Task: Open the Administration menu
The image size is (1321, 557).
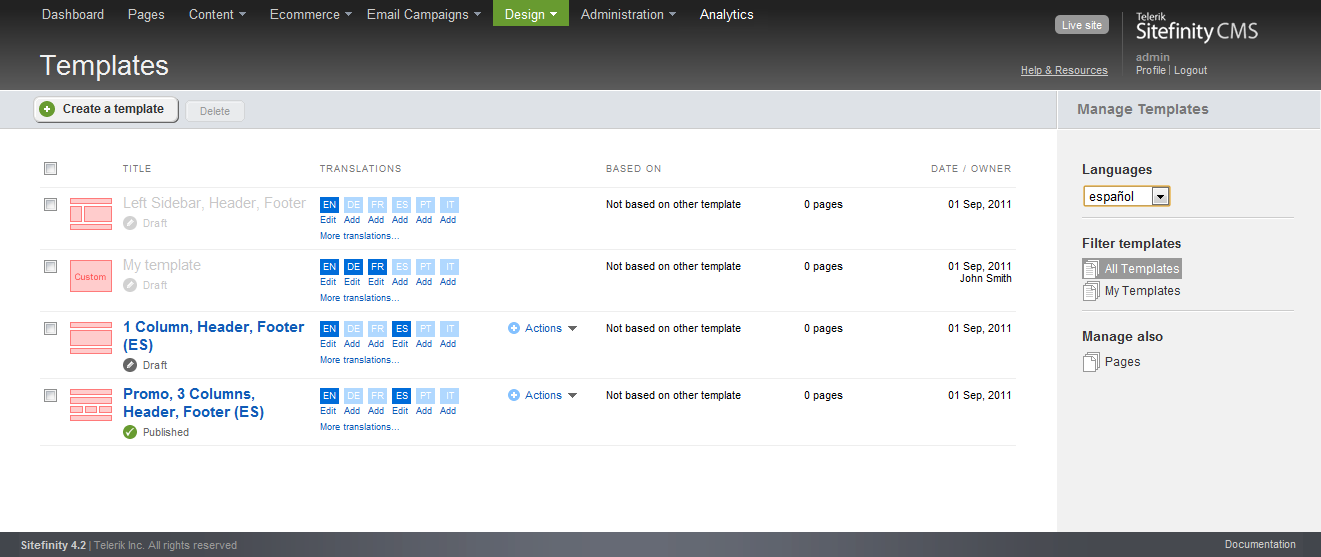Action: [x=627, y=14]
